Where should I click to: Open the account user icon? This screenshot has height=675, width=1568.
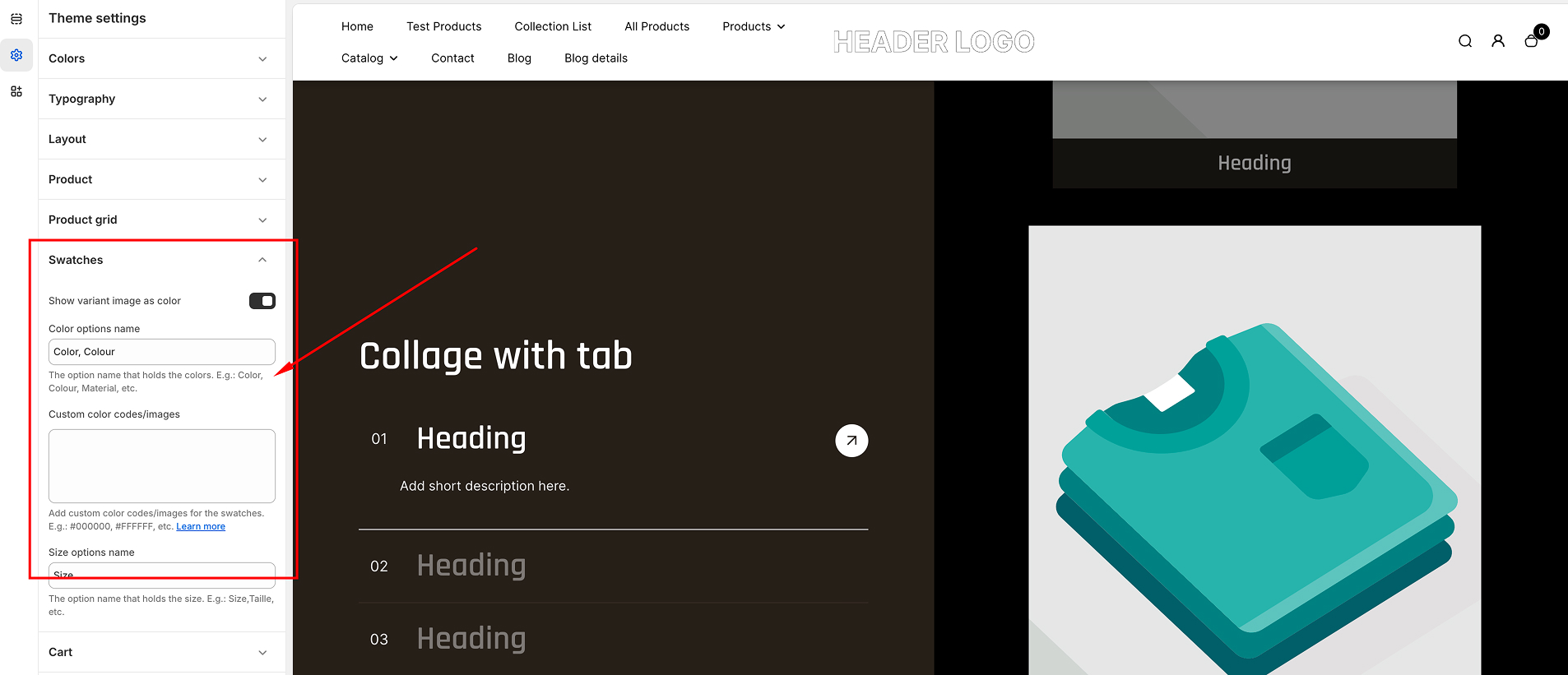[x=1498, y=41]
